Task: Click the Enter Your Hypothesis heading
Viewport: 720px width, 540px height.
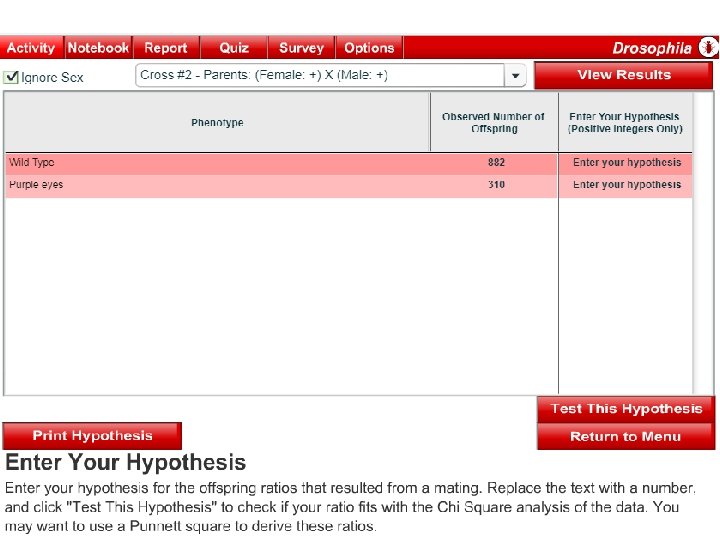Action: [x=126, y=462]
